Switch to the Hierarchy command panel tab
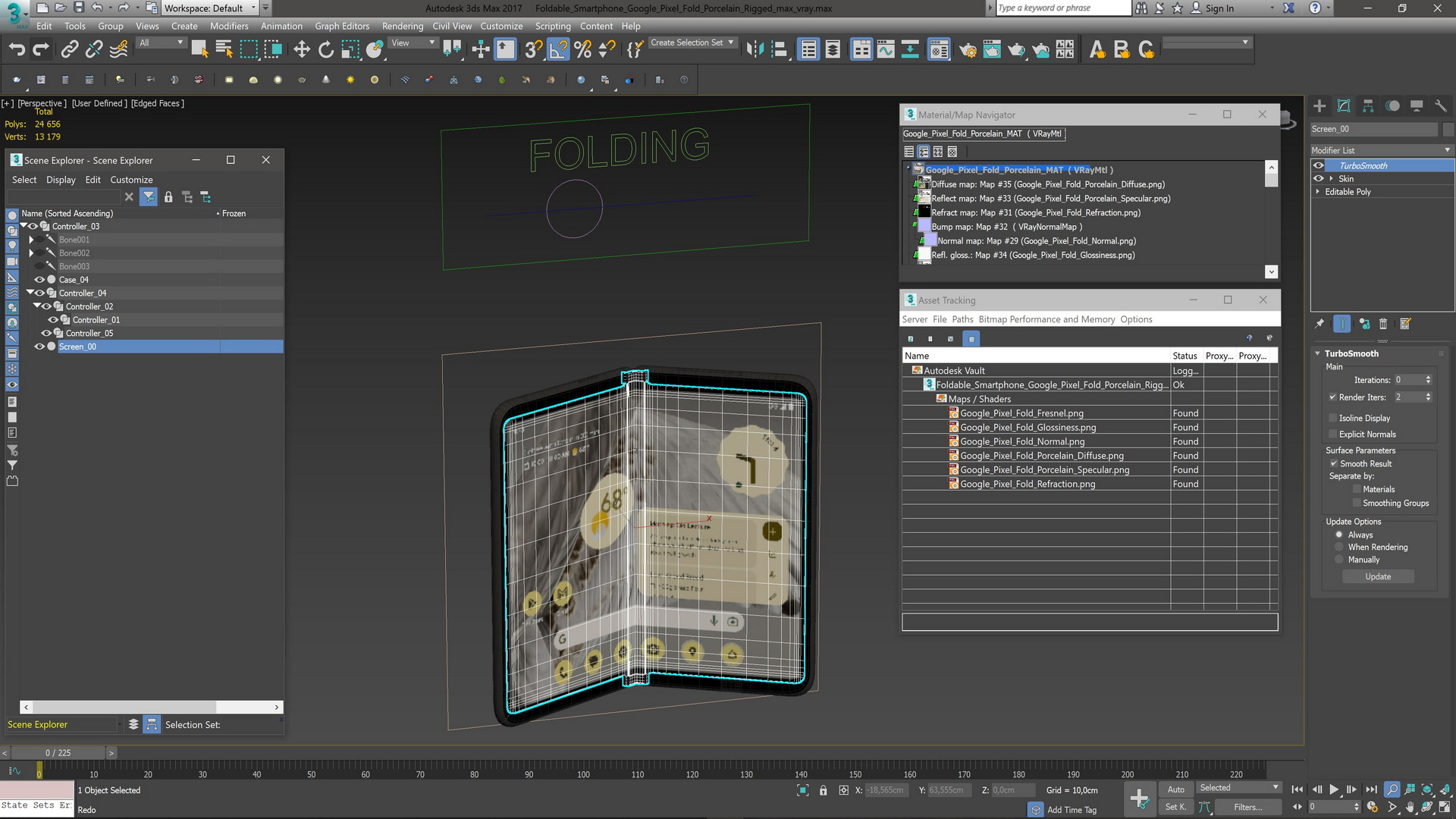The width and height of the screenshot is (1456, 819). (x=1368, y=106)
